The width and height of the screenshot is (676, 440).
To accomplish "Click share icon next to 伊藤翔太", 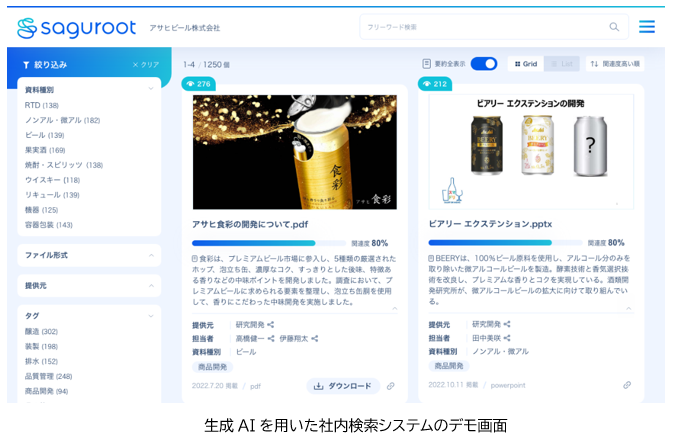I will [x=315, y=338].
